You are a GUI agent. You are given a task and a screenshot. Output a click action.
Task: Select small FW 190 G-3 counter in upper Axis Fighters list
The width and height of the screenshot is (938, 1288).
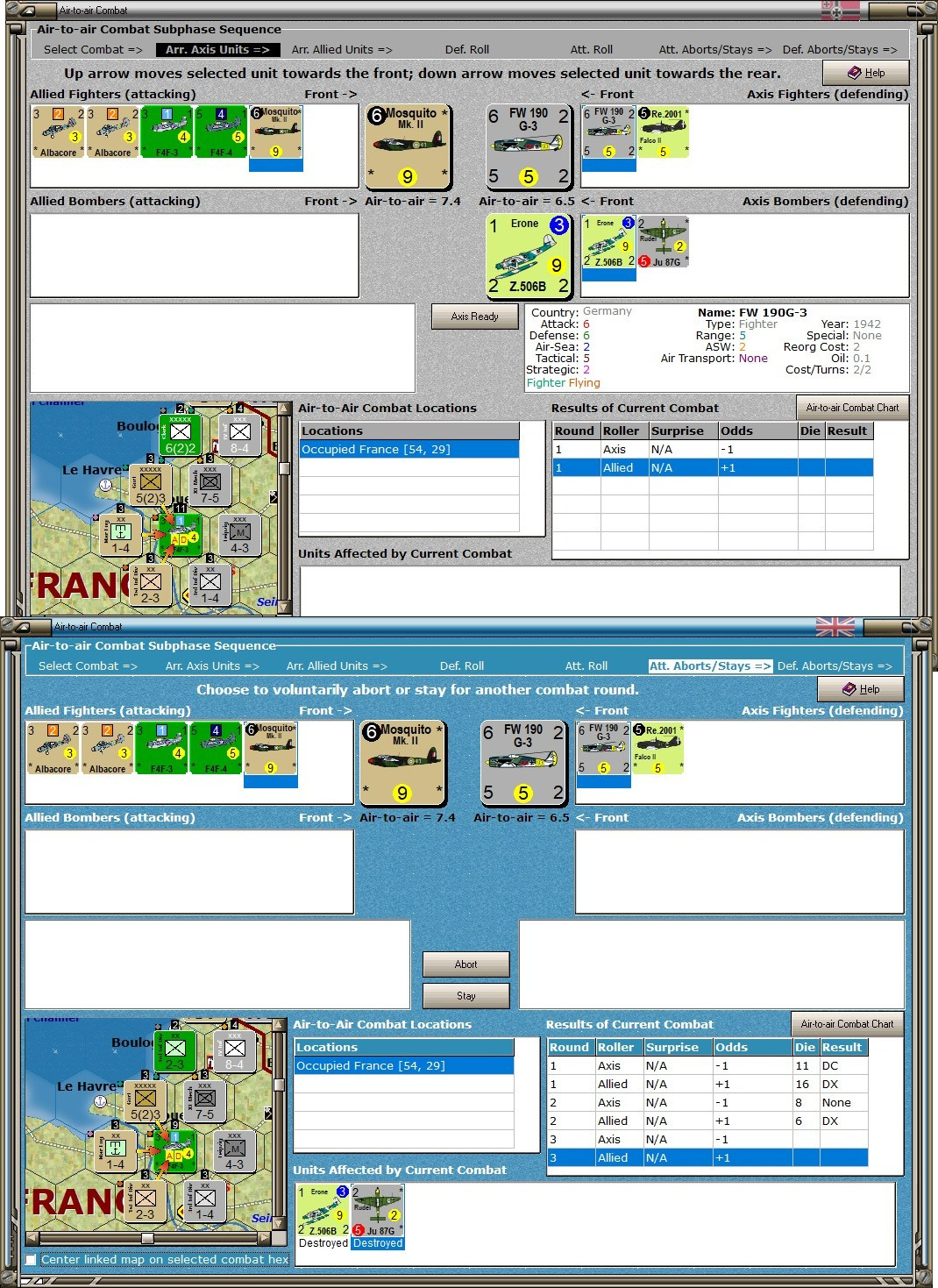point(609,132)
